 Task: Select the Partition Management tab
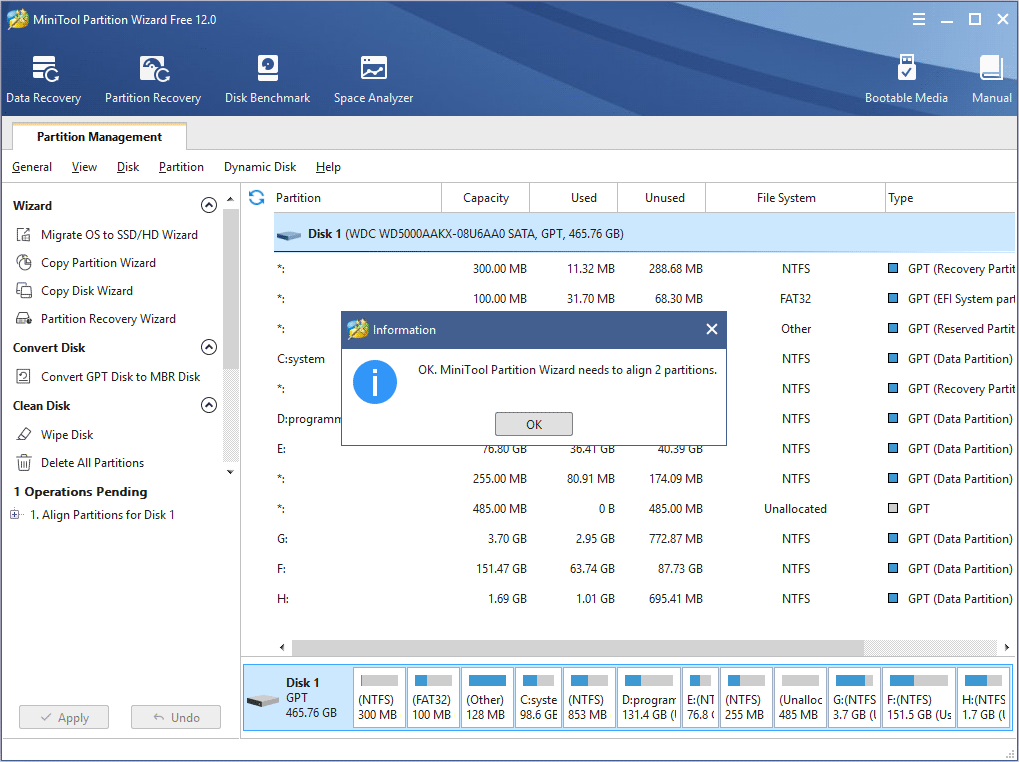tap(99, 137)
